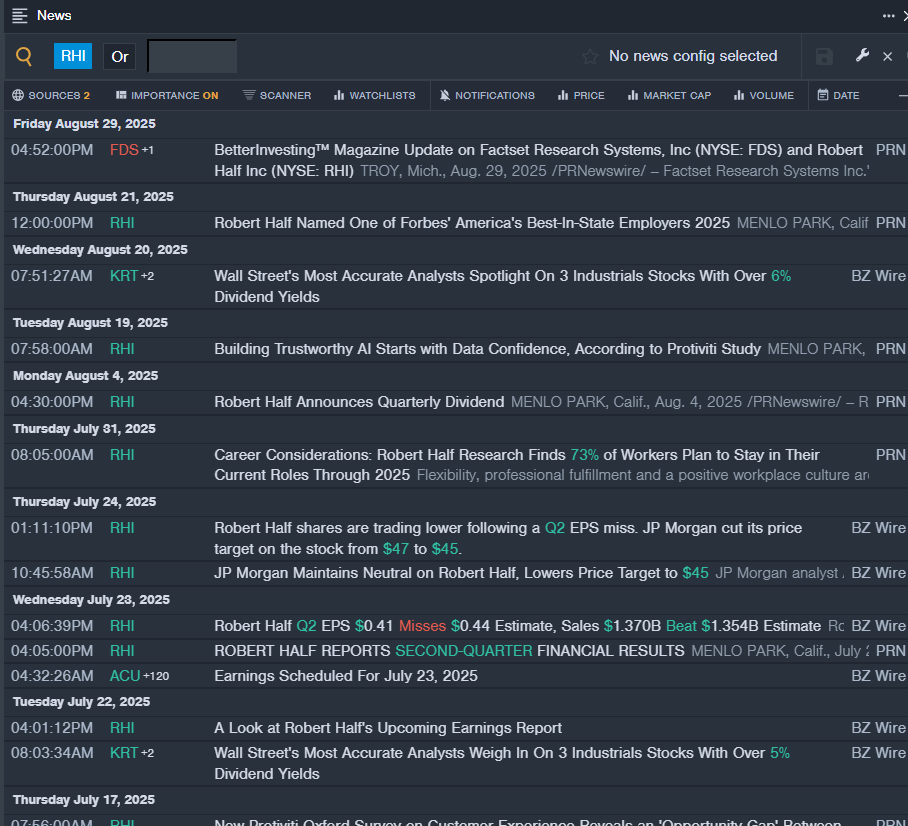The width and height of the screenshot is (908, 826).
Task: Click the News panel menu icon
Action: (x=20, y=16)
